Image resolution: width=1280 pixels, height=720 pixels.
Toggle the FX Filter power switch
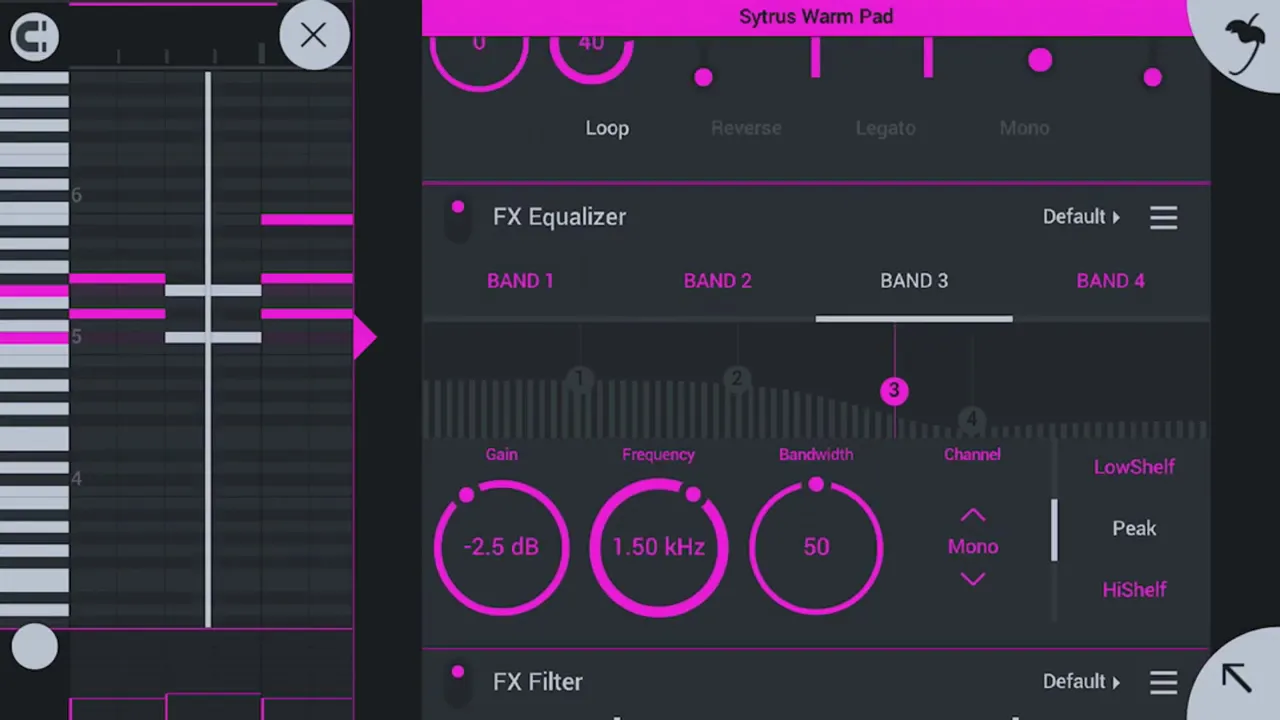(457, 684)
